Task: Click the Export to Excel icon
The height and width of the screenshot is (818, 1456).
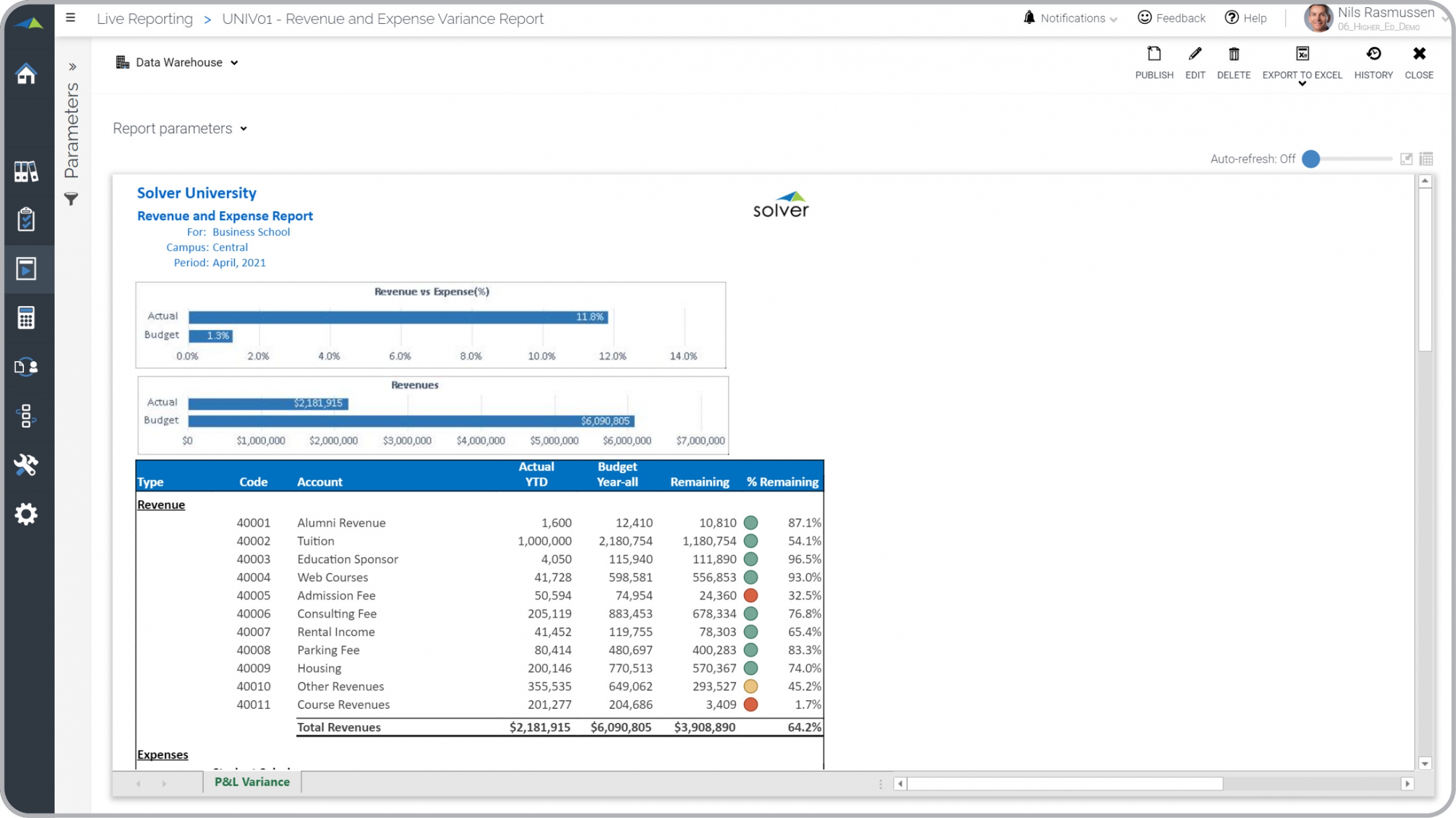Action: click(x=1302, y=53)
